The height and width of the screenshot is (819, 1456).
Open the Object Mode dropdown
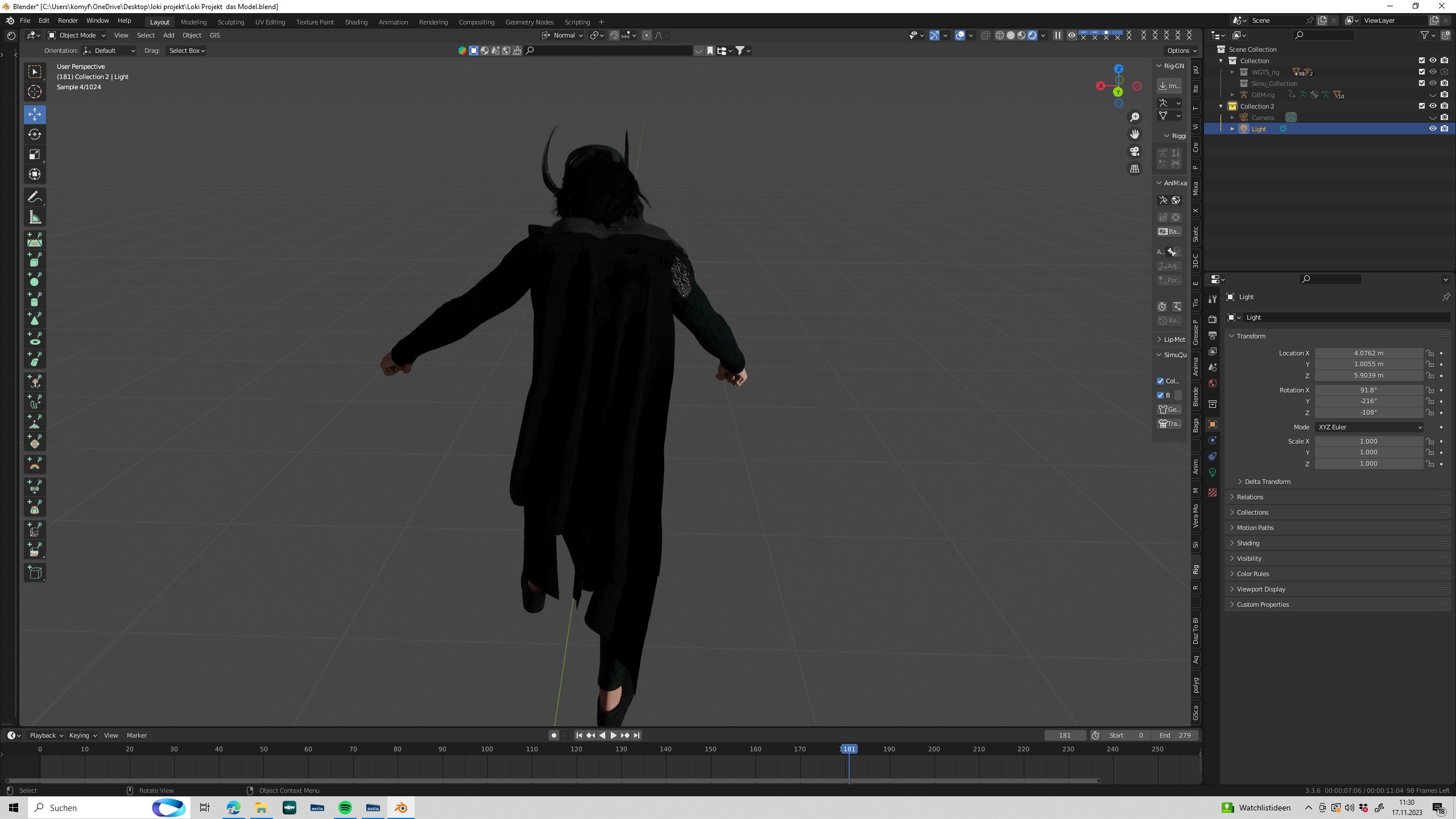tap(77, 35)
